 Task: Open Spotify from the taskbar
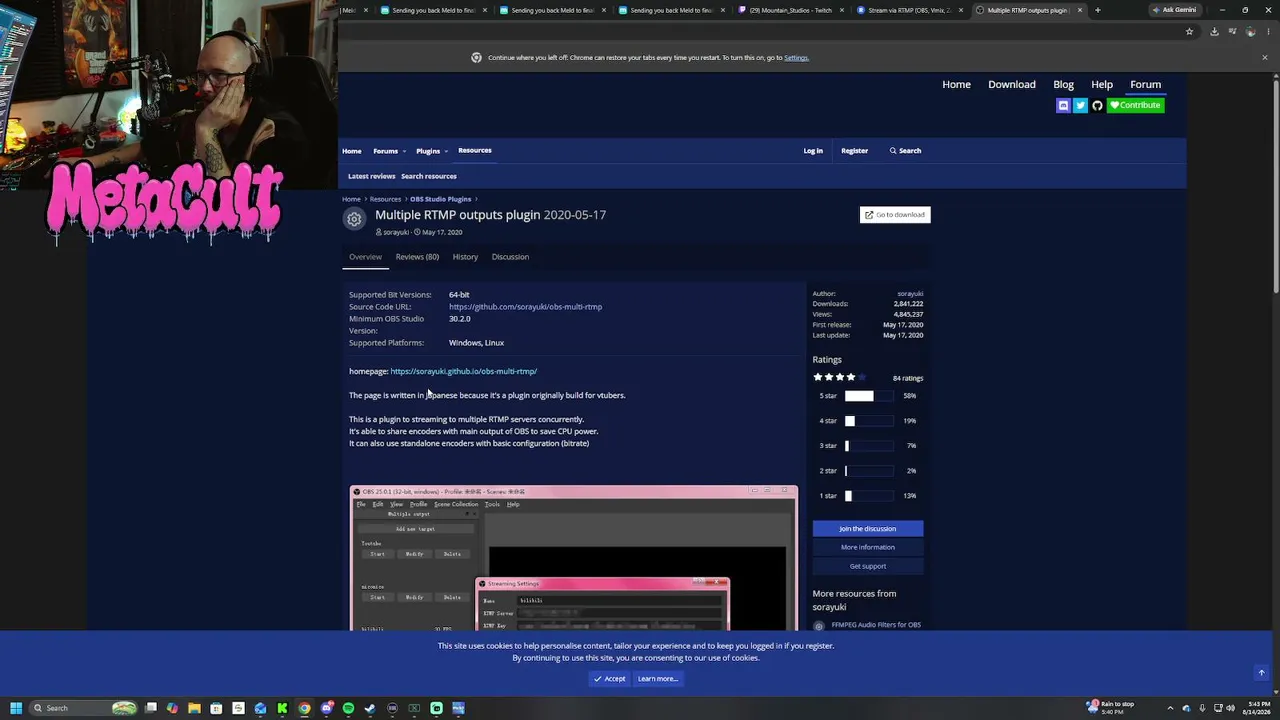click(348, 708)
